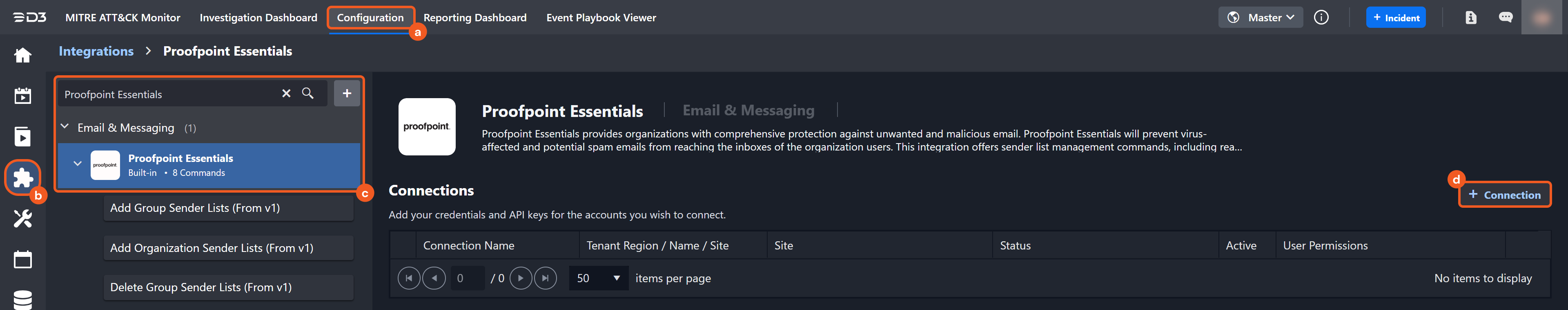Click the plus button to add integration
This screenshot has width=1568, height=310.
point(346,93)
